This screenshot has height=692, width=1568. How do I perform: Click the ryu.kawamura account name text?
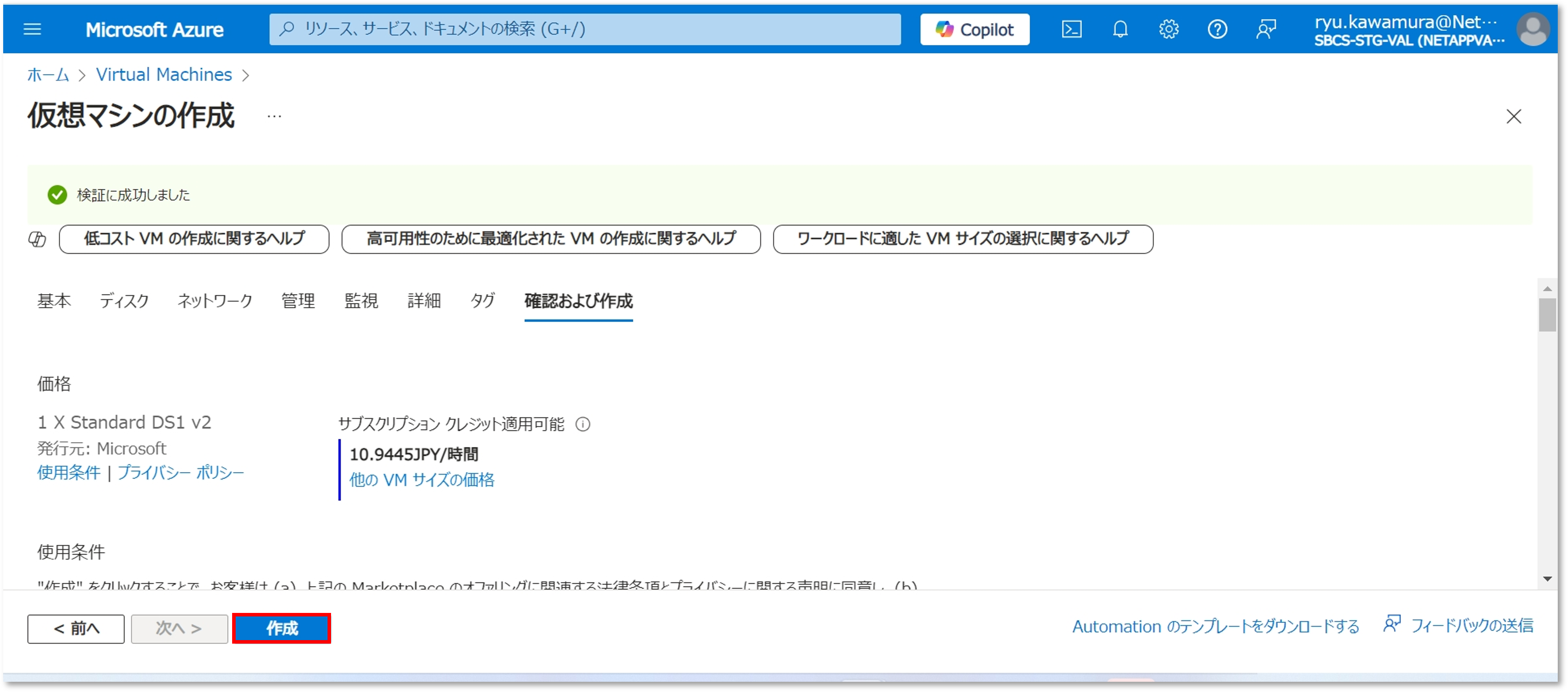tap(1405, 22)
